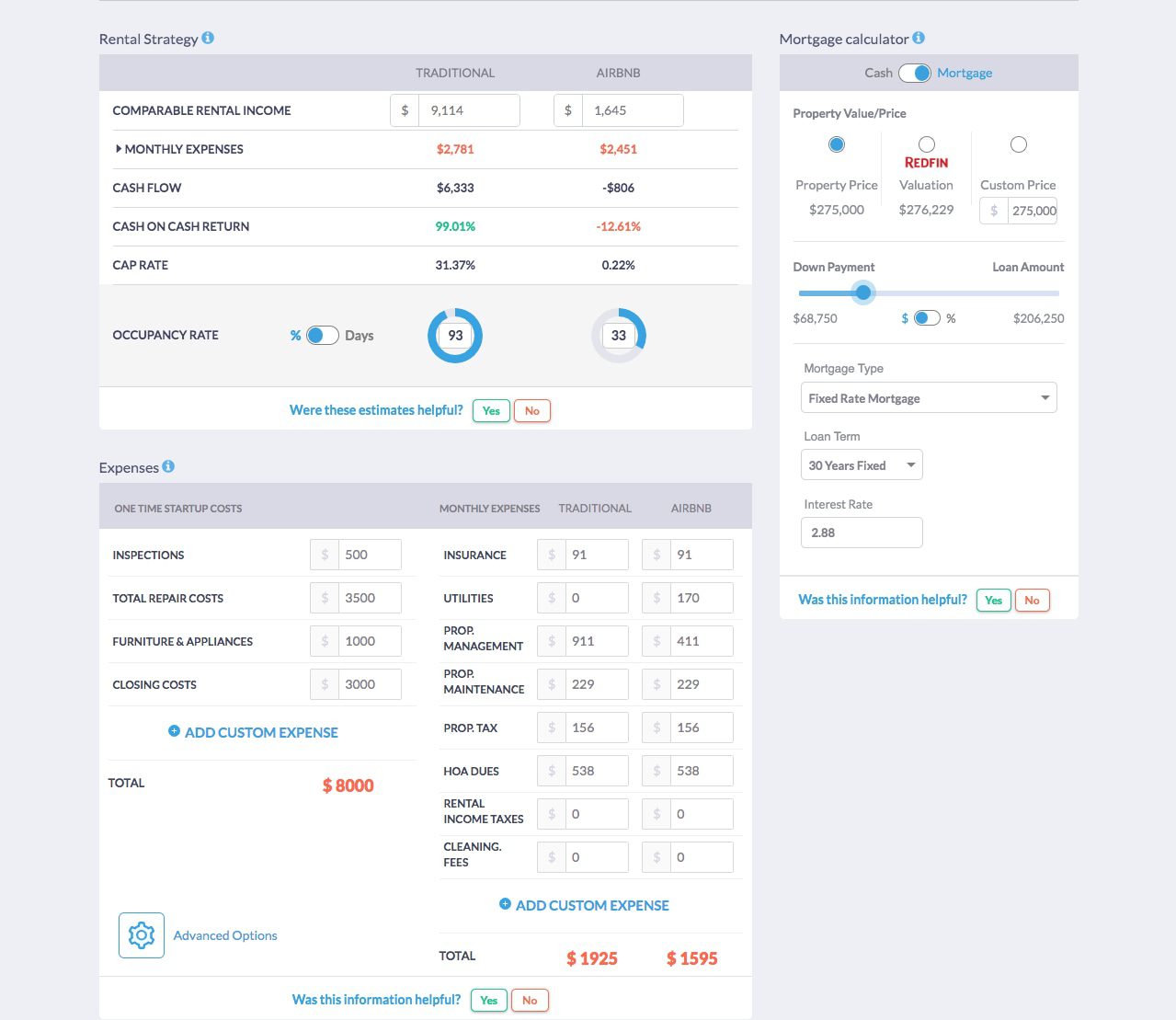Click the plus icon to add monthly expense

[x=506, y=904]
